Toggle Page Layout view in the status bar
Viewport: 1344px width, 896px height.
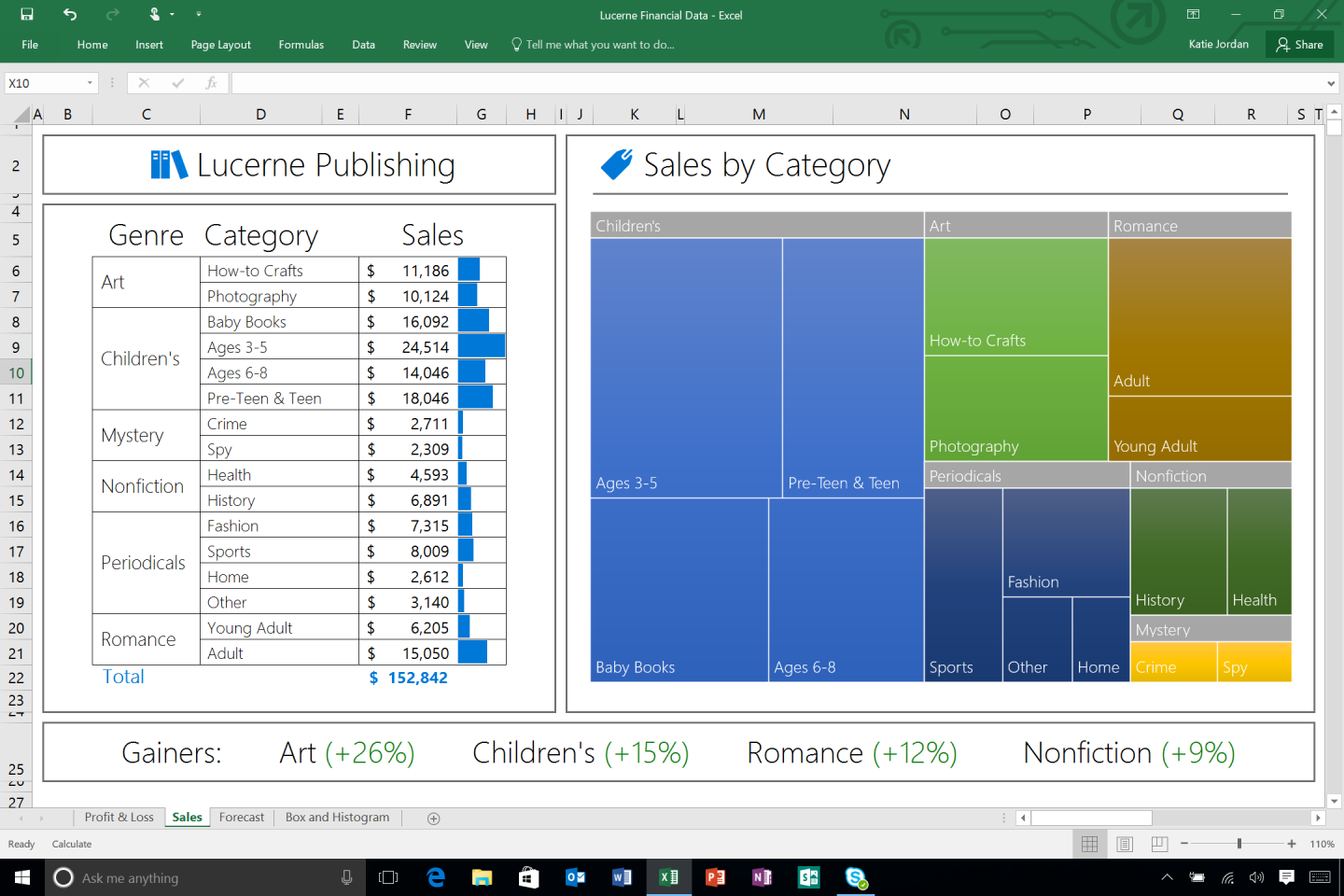[1124, 844]
